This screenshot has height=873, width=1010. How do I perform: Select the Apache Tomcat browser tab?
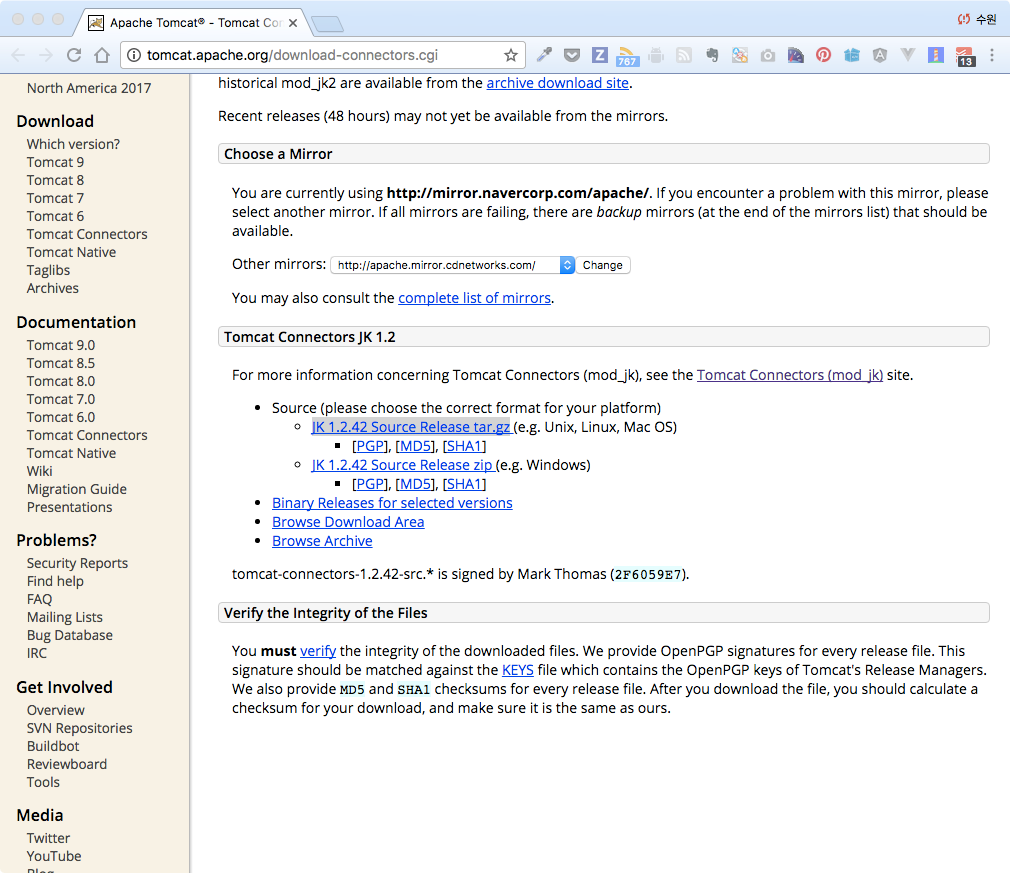tap(191, 23)
